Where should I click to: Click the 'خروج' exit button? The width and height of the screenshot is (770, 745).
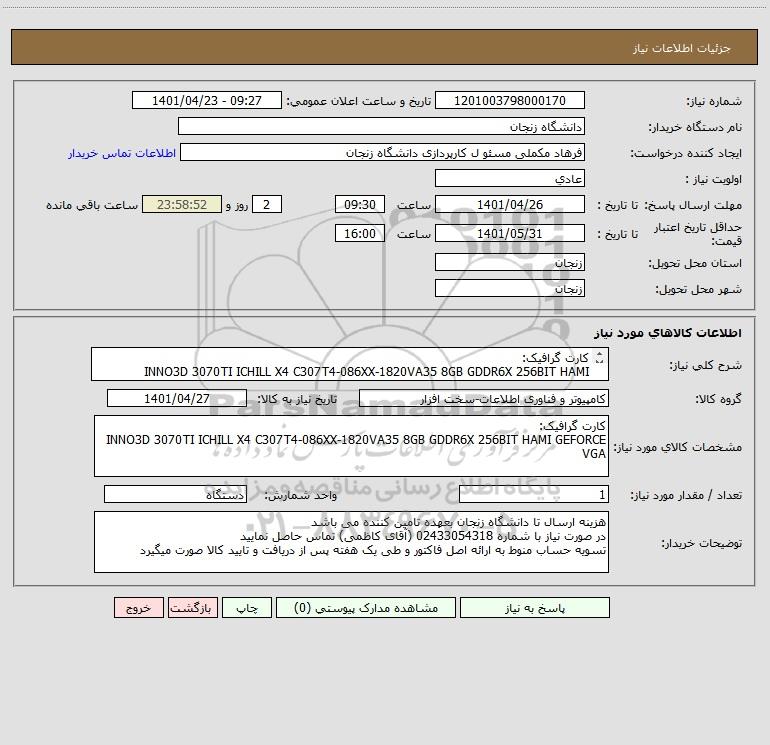138,608
